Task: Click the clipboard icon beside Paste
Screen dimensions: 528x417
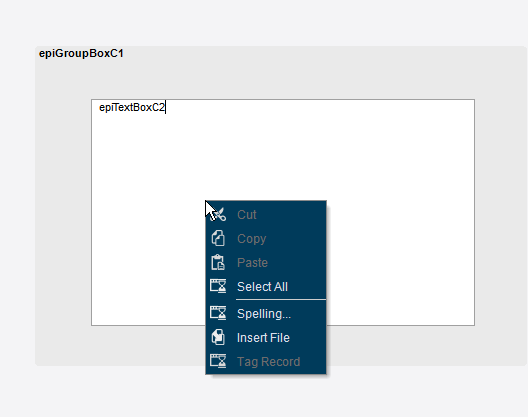Action: click(x=218, y=262)
